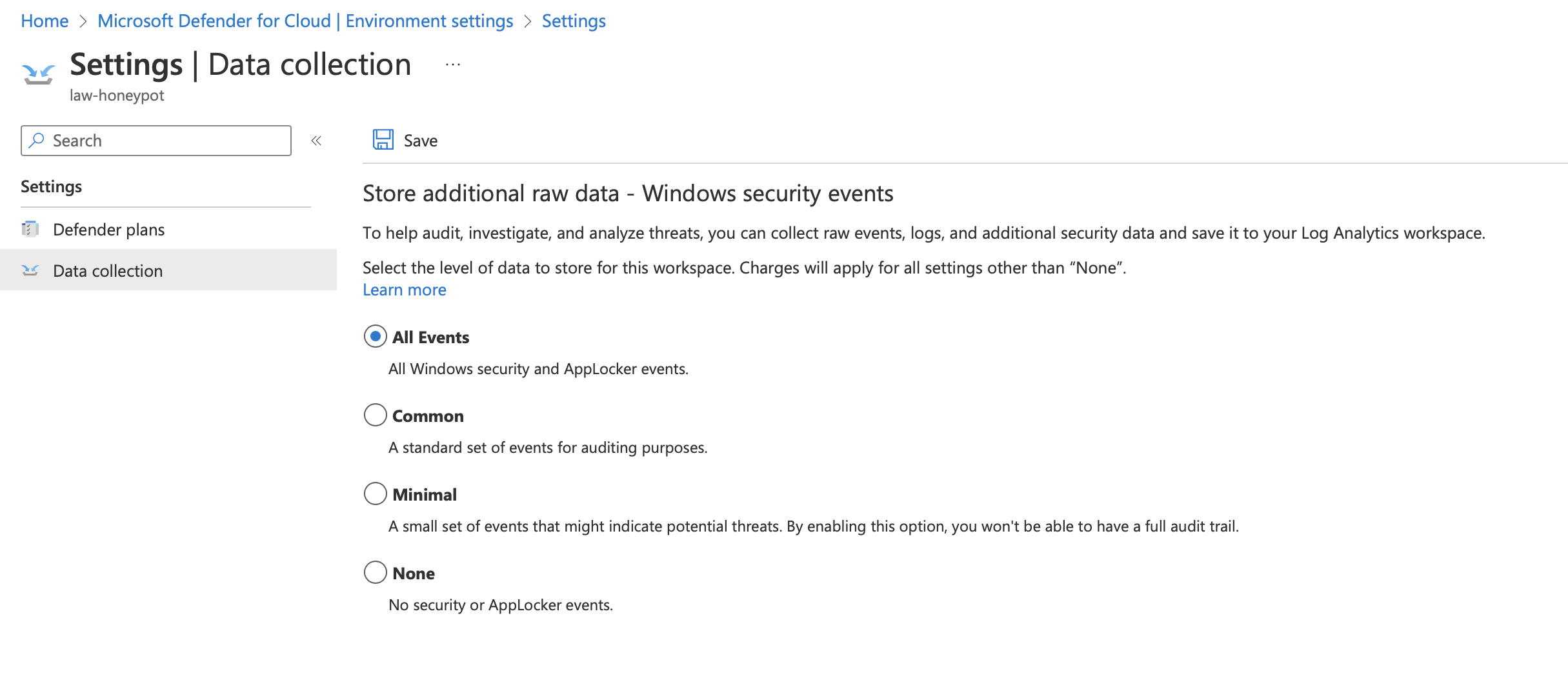
Task: Select the None radio button
Action: click(x=376, y=573)
